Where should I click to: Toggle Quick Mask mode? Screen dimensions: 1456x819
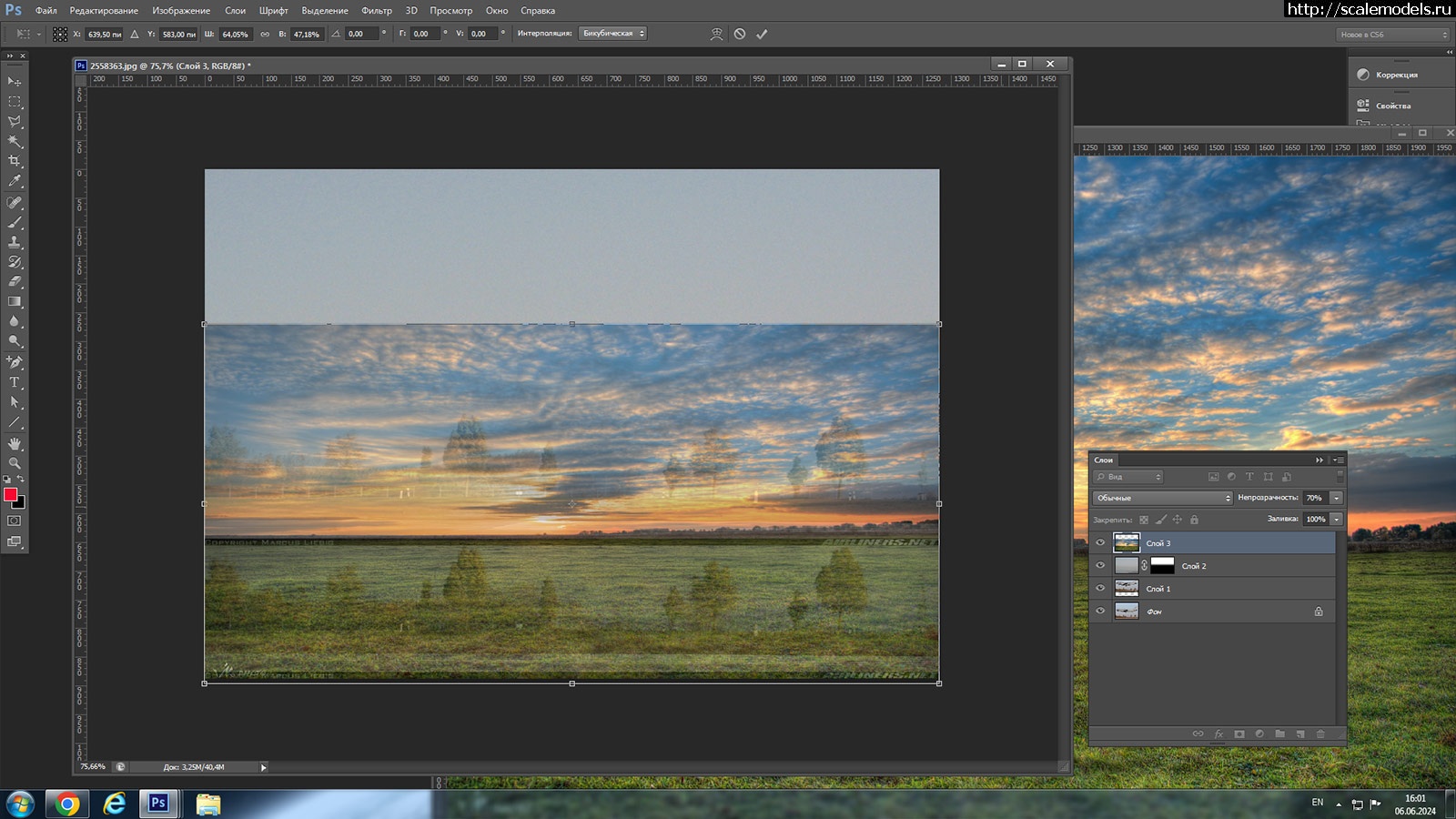click(x=15, y=521)
